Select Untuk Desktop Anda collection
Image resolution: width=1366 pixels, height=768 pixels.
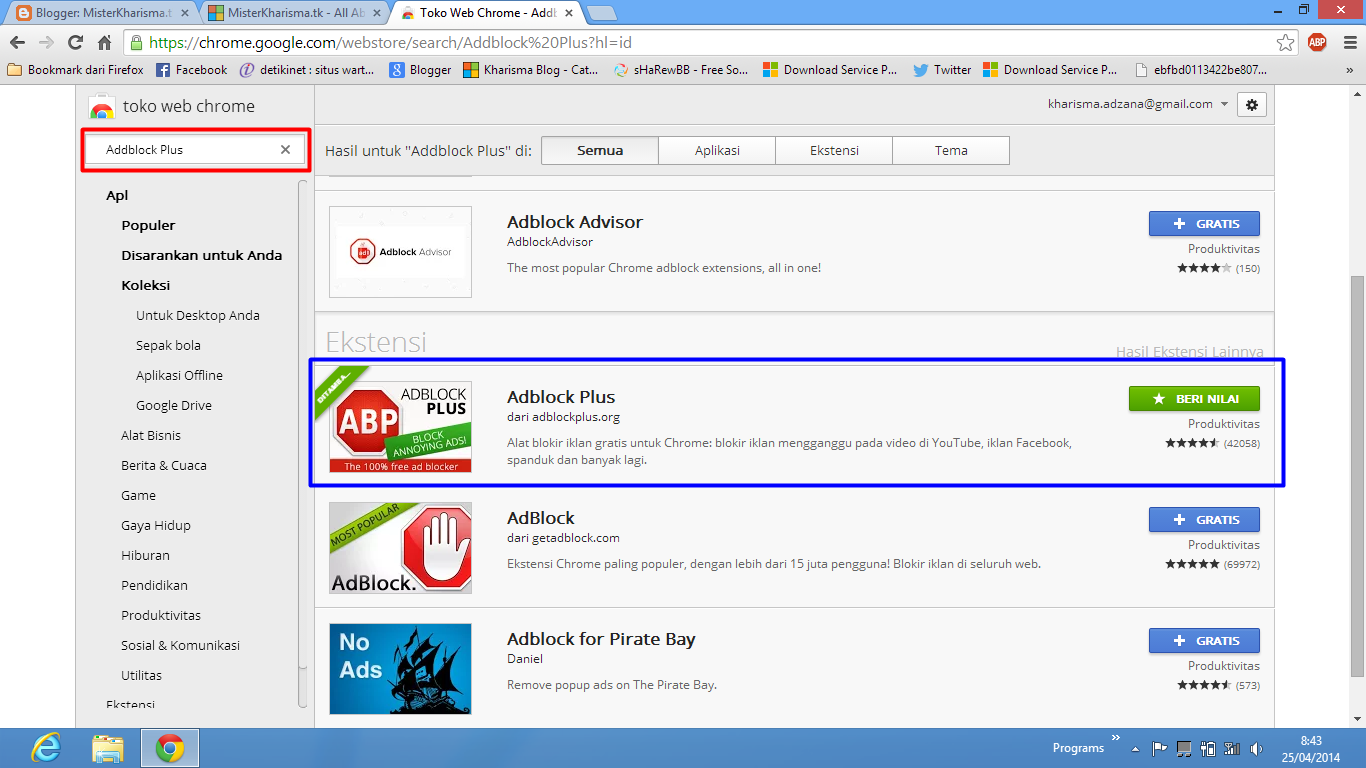(x=198, y=315)
